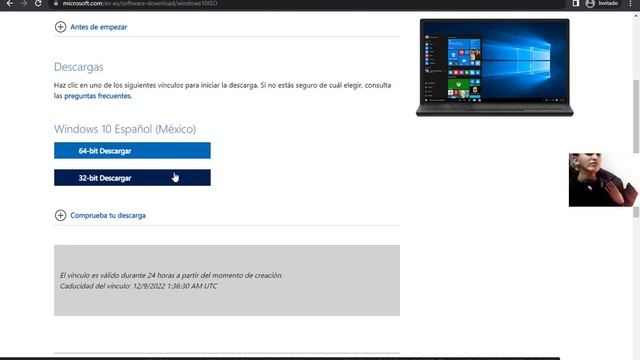Click the Windows 10 Español (México) heading
Screen dimensions: 640x360
[x=125, y=129]
